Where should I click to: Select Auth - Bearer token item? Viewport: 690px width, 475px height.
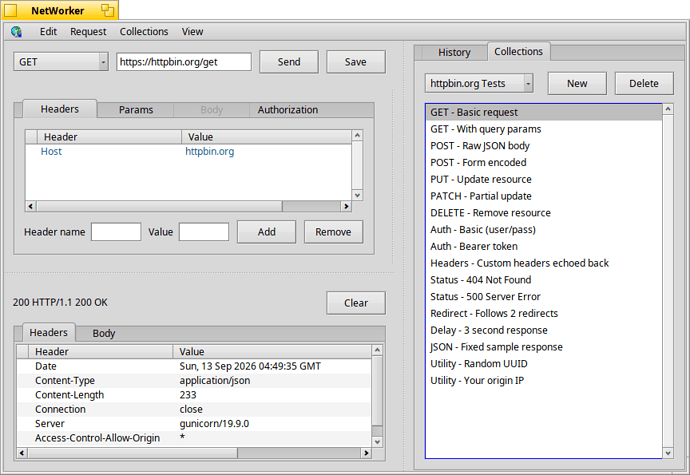coord(544,246)
